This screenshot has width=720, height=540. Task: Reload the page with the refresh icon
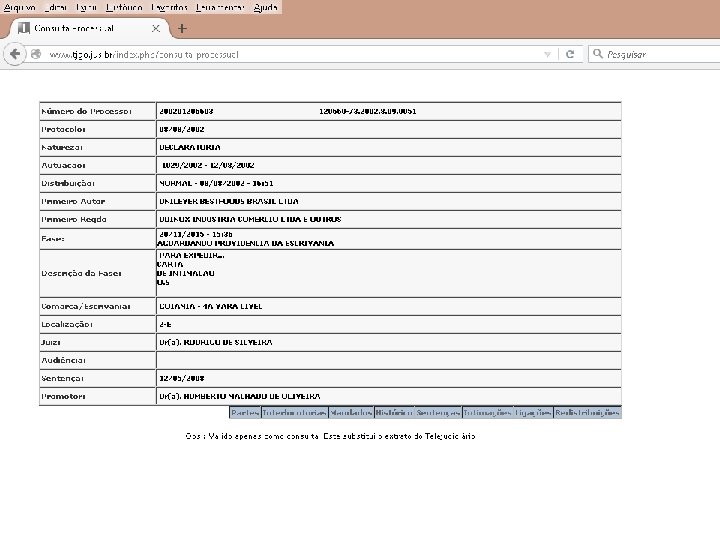point(570,54)
